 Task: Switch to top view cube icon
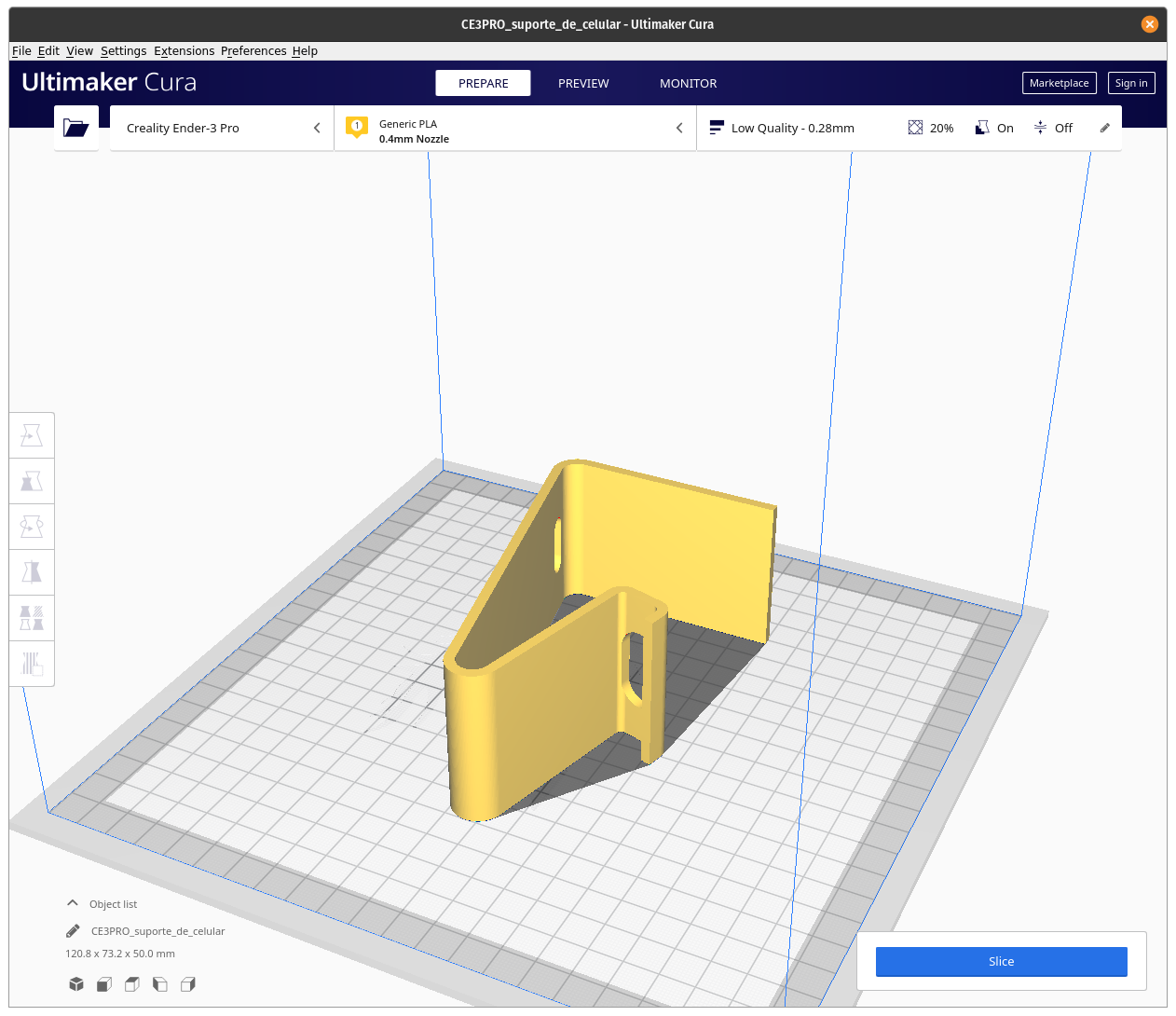point(132,984)
